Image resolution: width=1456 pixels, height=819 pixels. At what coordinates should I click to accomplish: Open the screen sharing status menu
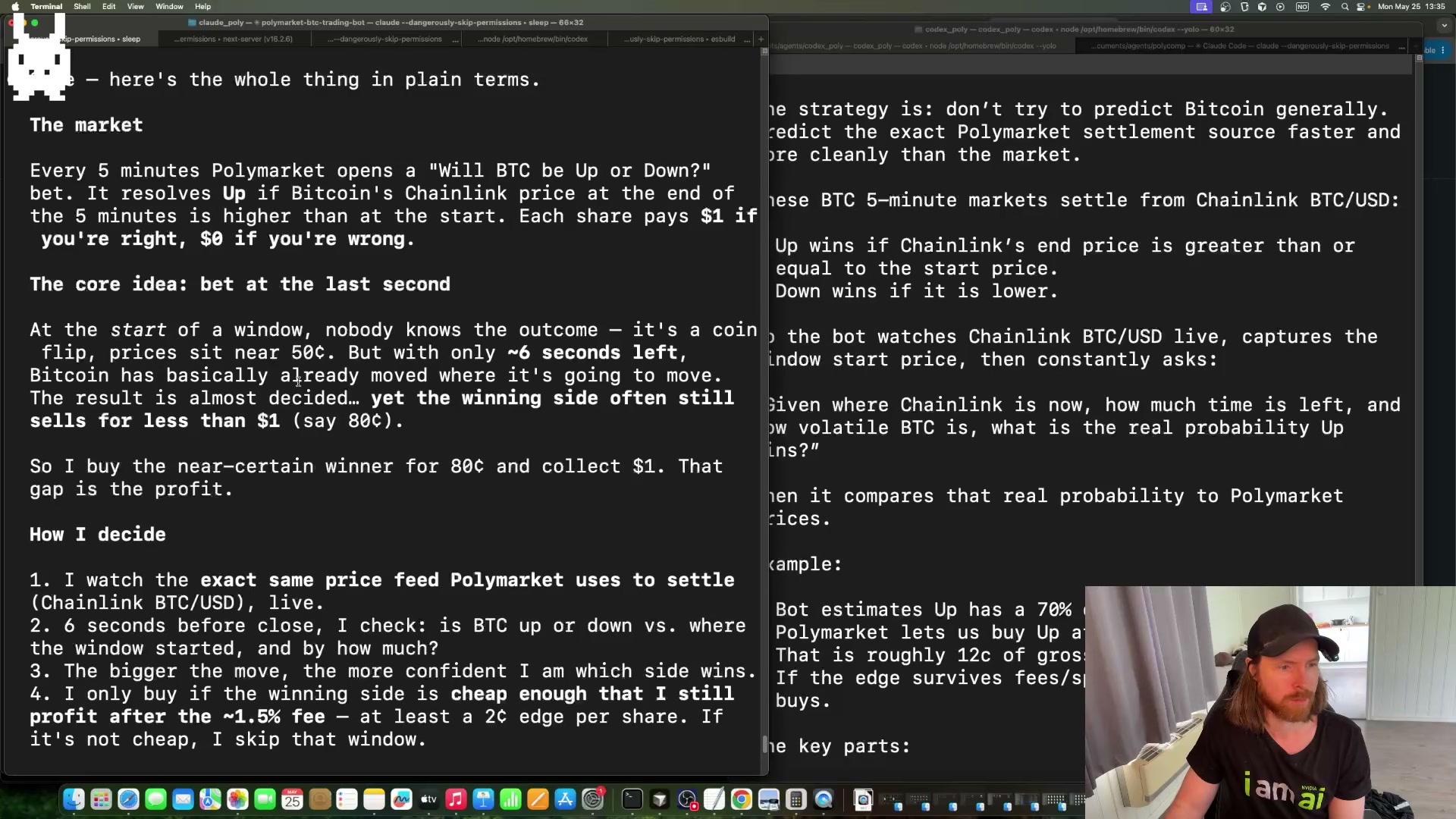click(x=1202, y=7)
